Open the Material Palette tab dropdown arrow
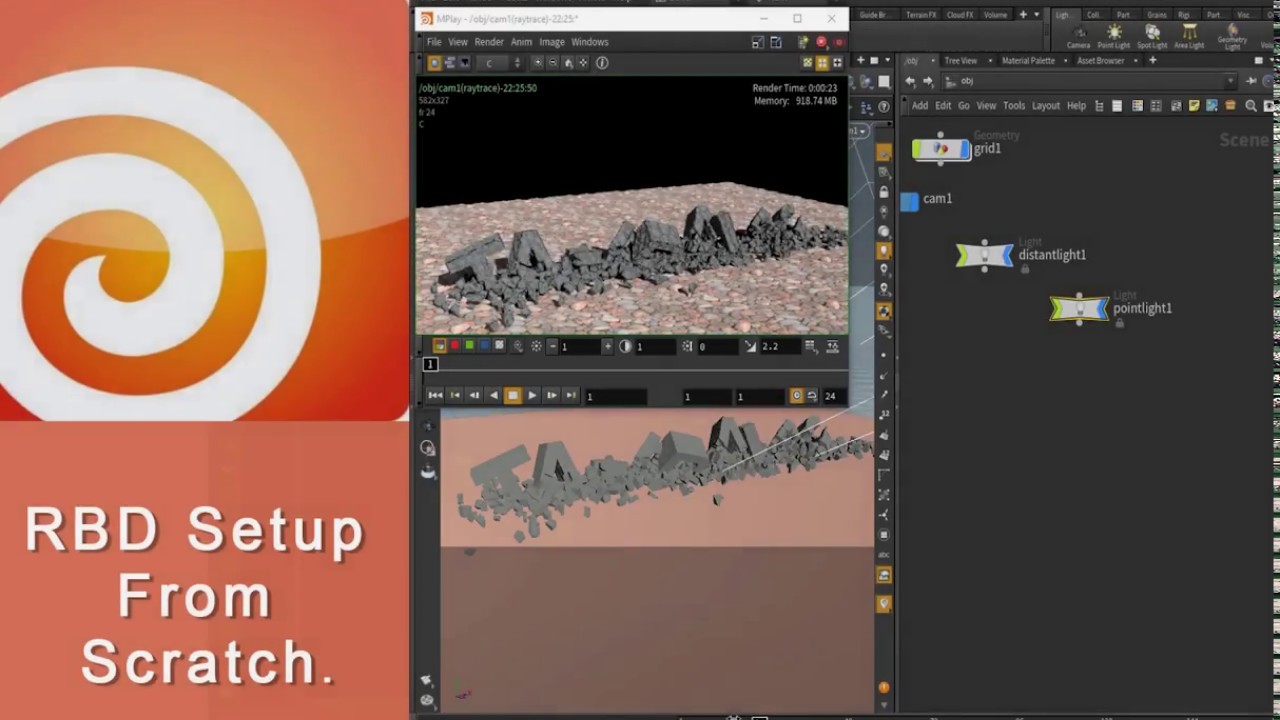This screenshot has width=1280, height=720. point(1064,61)
